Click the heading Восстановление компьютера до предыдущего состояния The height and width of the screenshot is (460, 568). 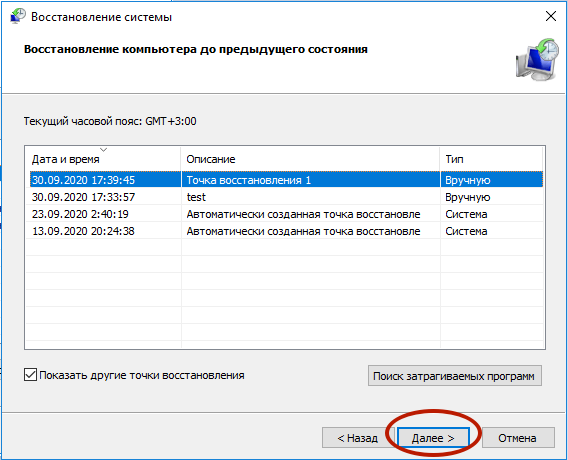click(196, 49)
